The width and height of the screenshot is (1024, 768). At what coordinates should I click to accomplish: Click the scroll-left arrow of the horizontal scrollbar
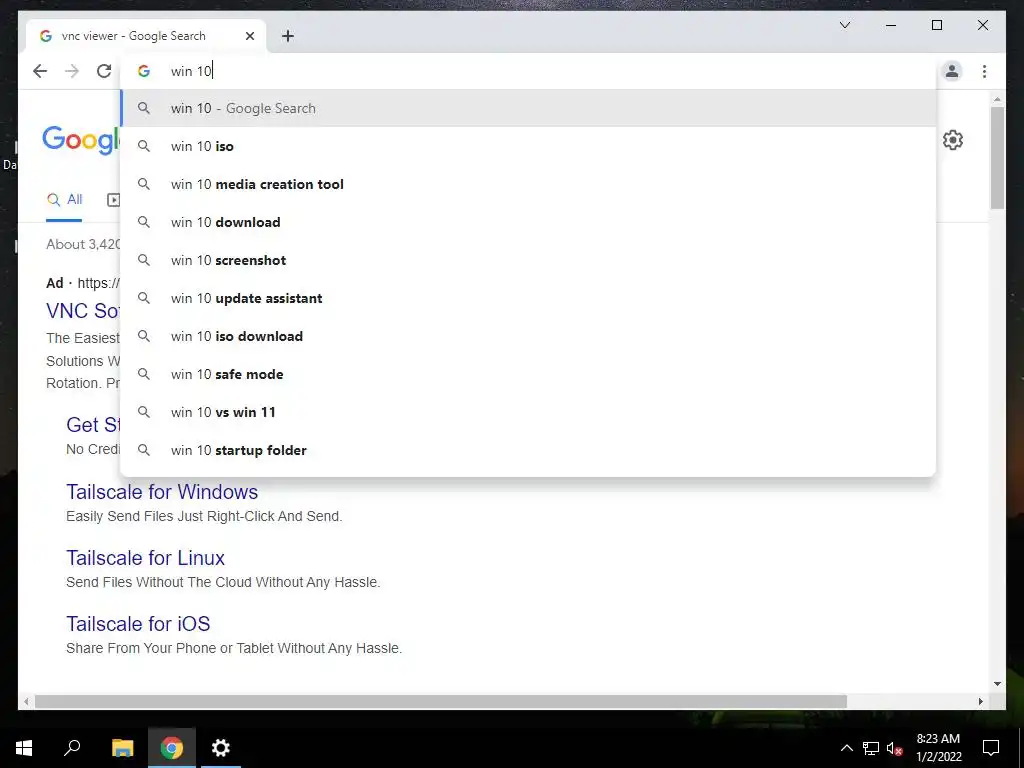click(x=26, y=701)
